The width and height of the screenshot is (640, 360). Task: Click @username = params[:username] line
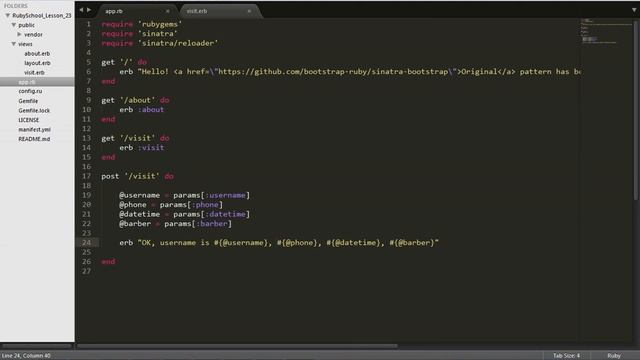(184, 195)
